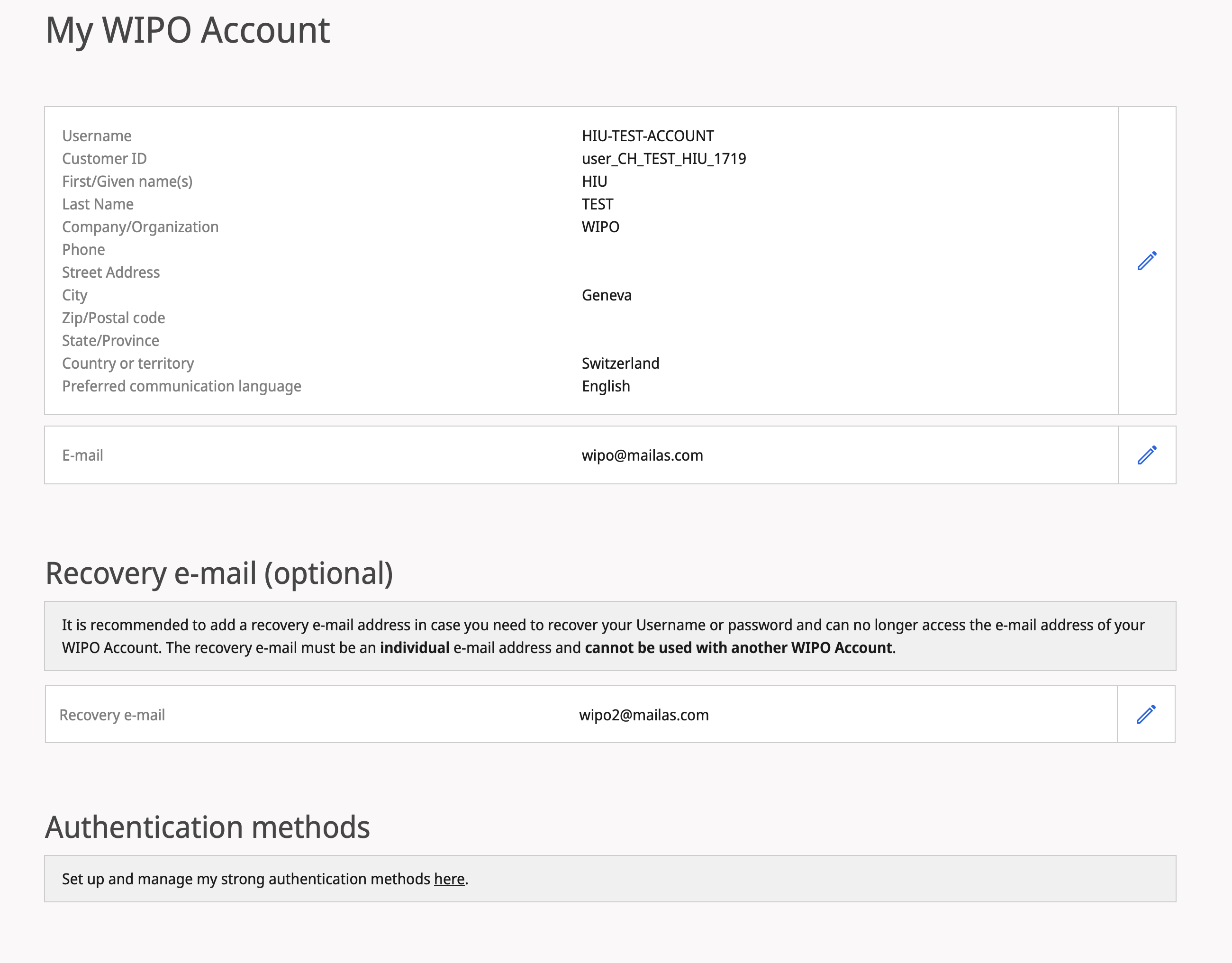Click the Preferred communication language label
Image resolution: width=1232 pixels, height=963 pixels.
click(x=181, y=386)
